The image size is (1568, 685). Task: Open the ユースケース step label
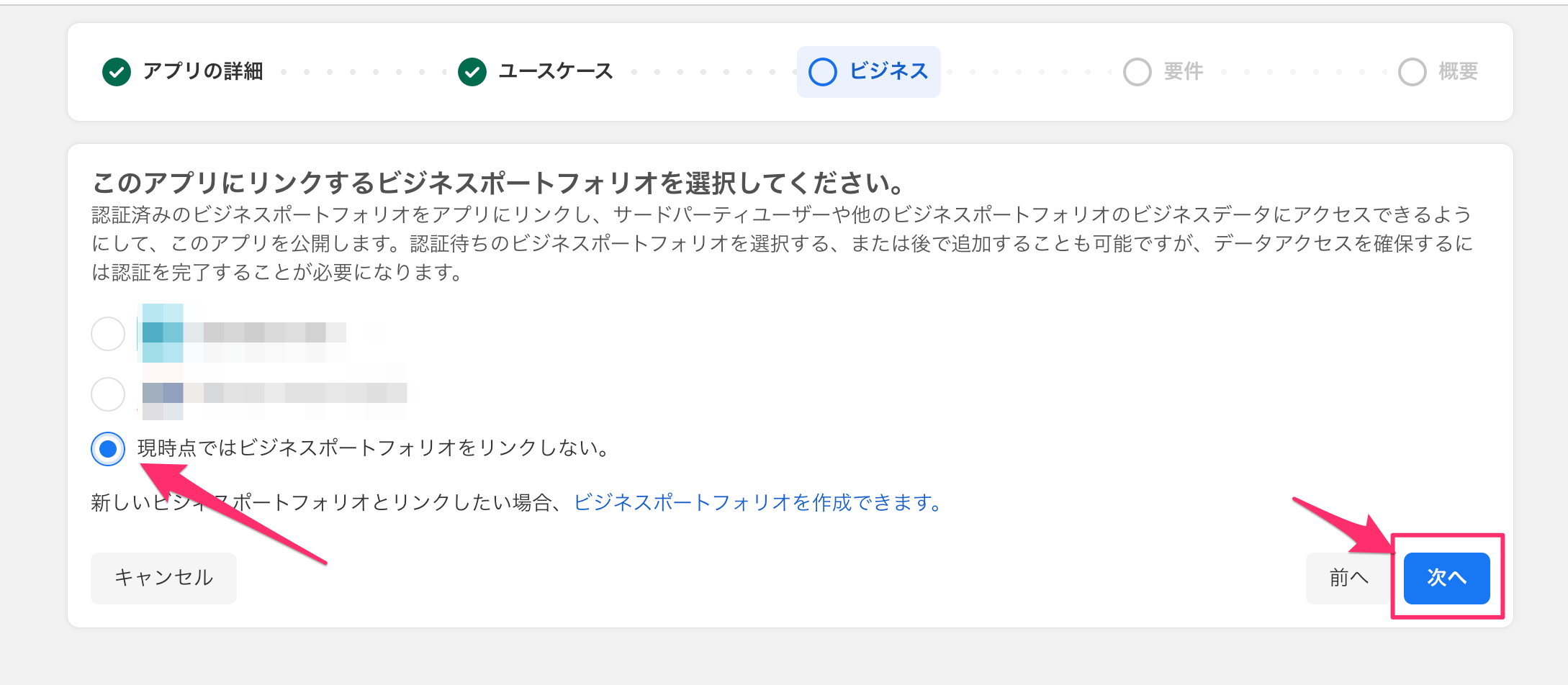[x=556, y=72]
